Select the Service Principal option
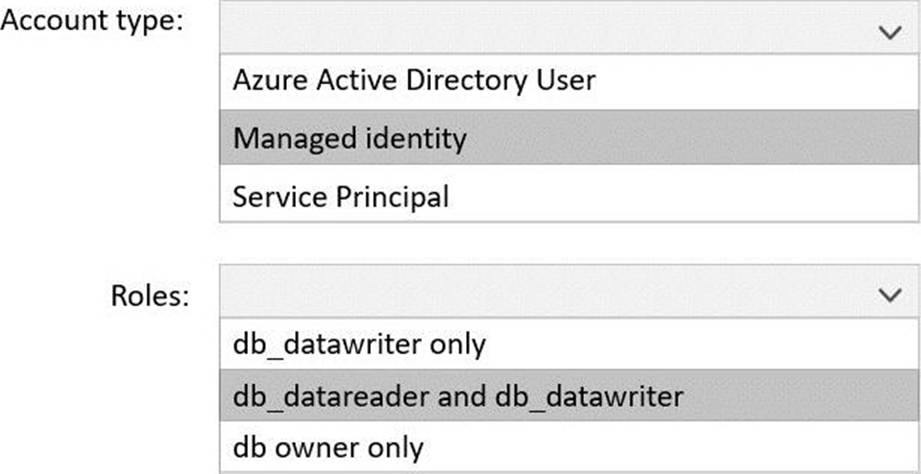The image size is (921, 474). coord(340,194)
